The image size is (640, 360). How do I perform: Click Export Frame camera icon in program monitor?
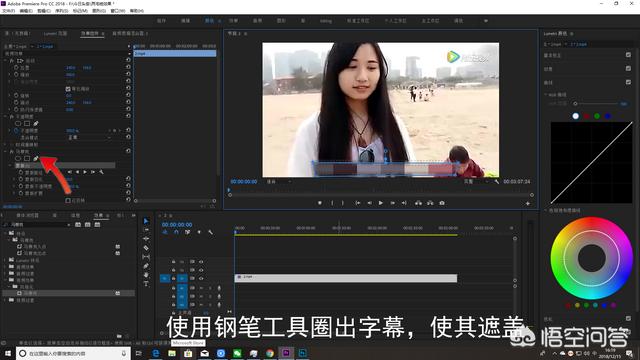tap(442, 203)
